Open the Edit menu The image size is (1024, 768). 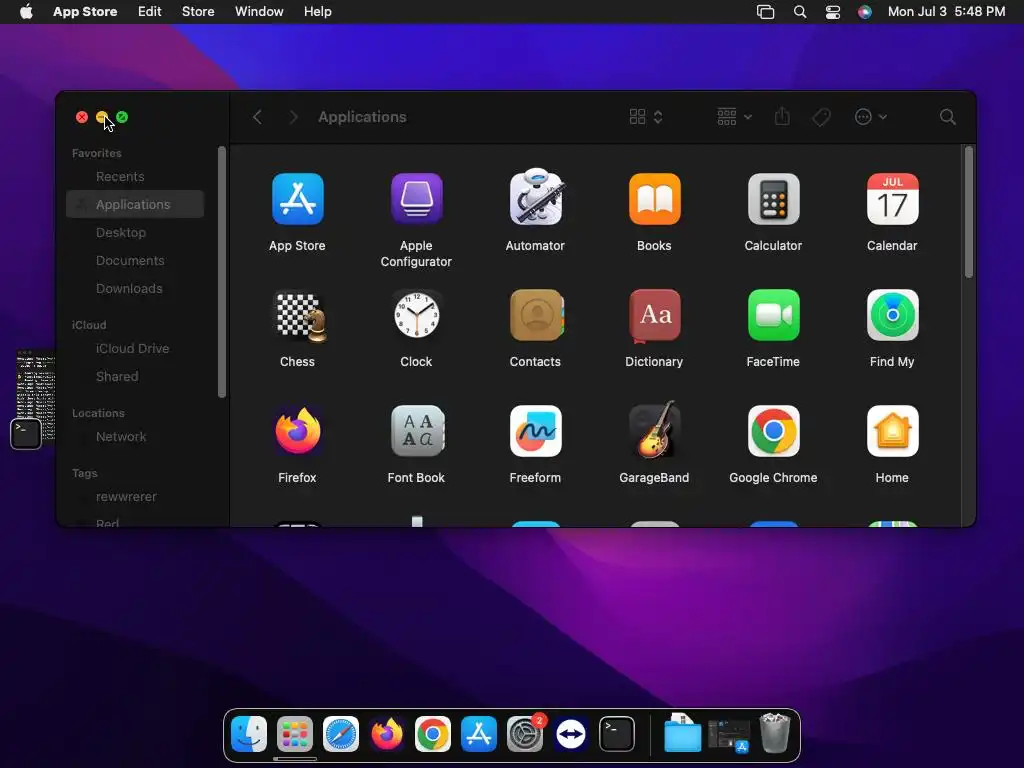coord(150,12)
